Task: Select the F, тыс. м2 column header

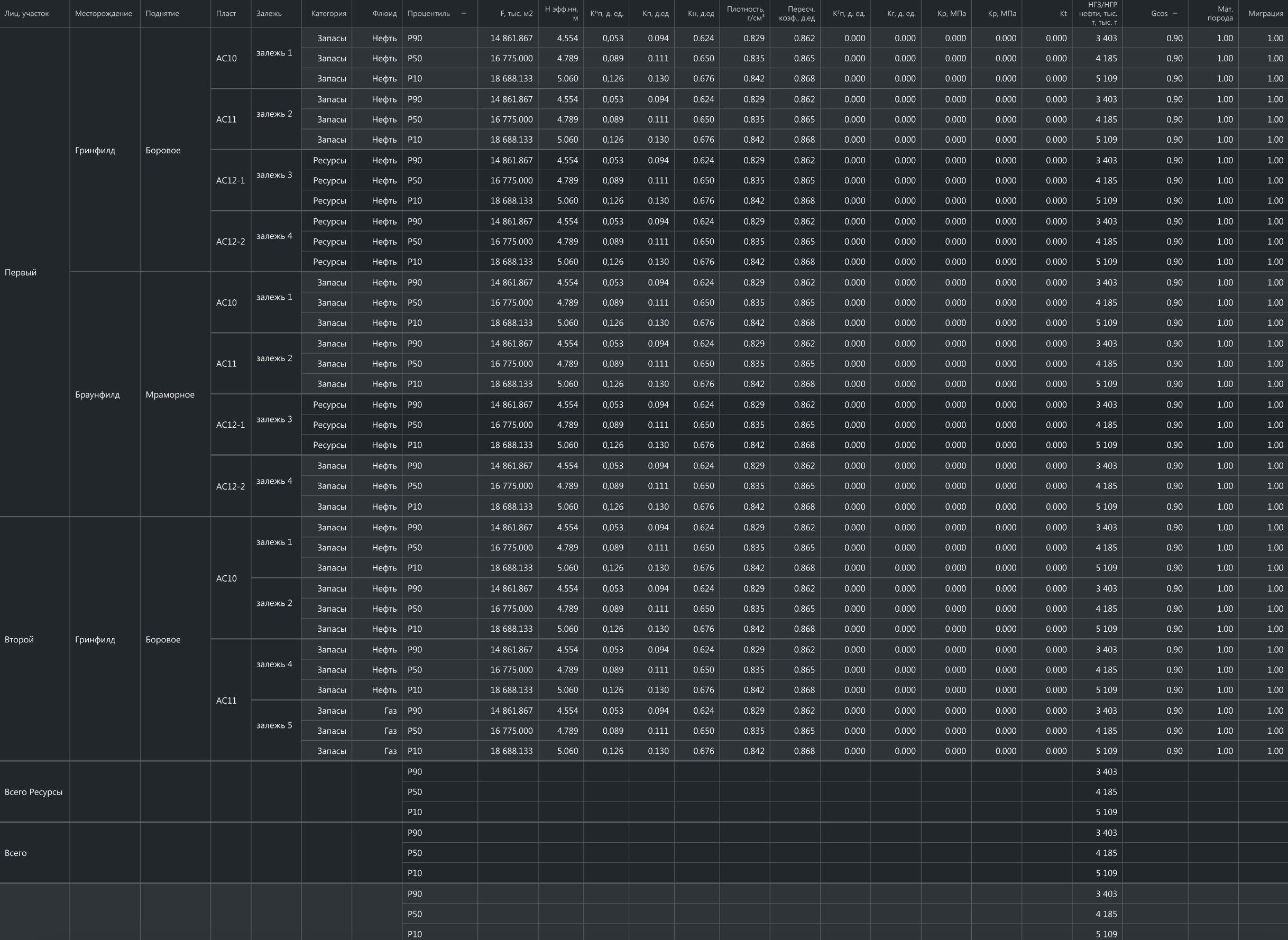Action: pos(516,14)
